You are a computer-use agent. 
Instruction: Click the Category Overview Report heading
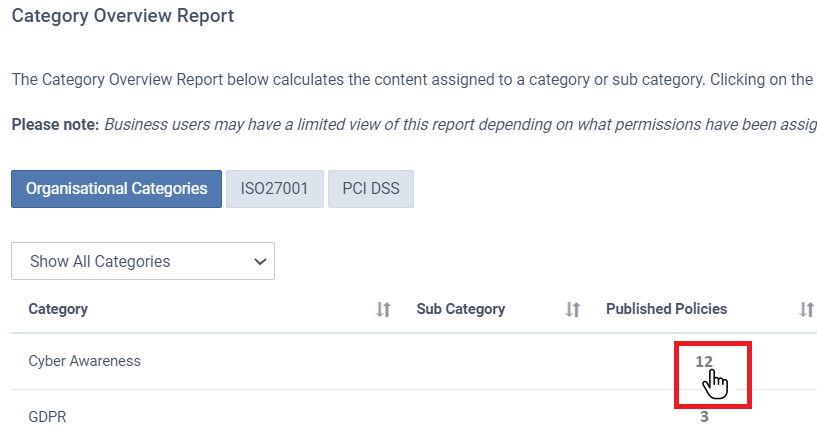(x=123, y=16)
